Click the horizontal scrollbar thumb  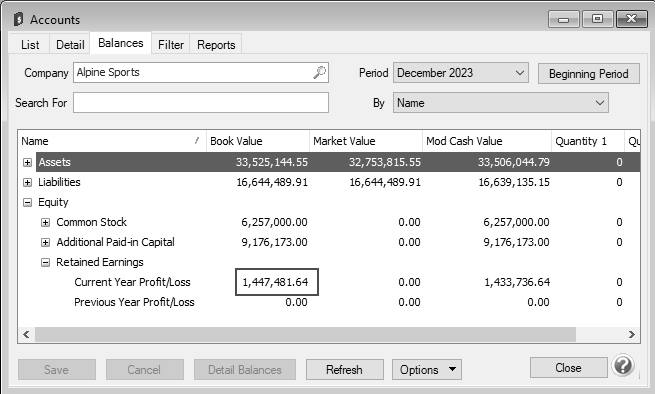click(x=305, y=334)
